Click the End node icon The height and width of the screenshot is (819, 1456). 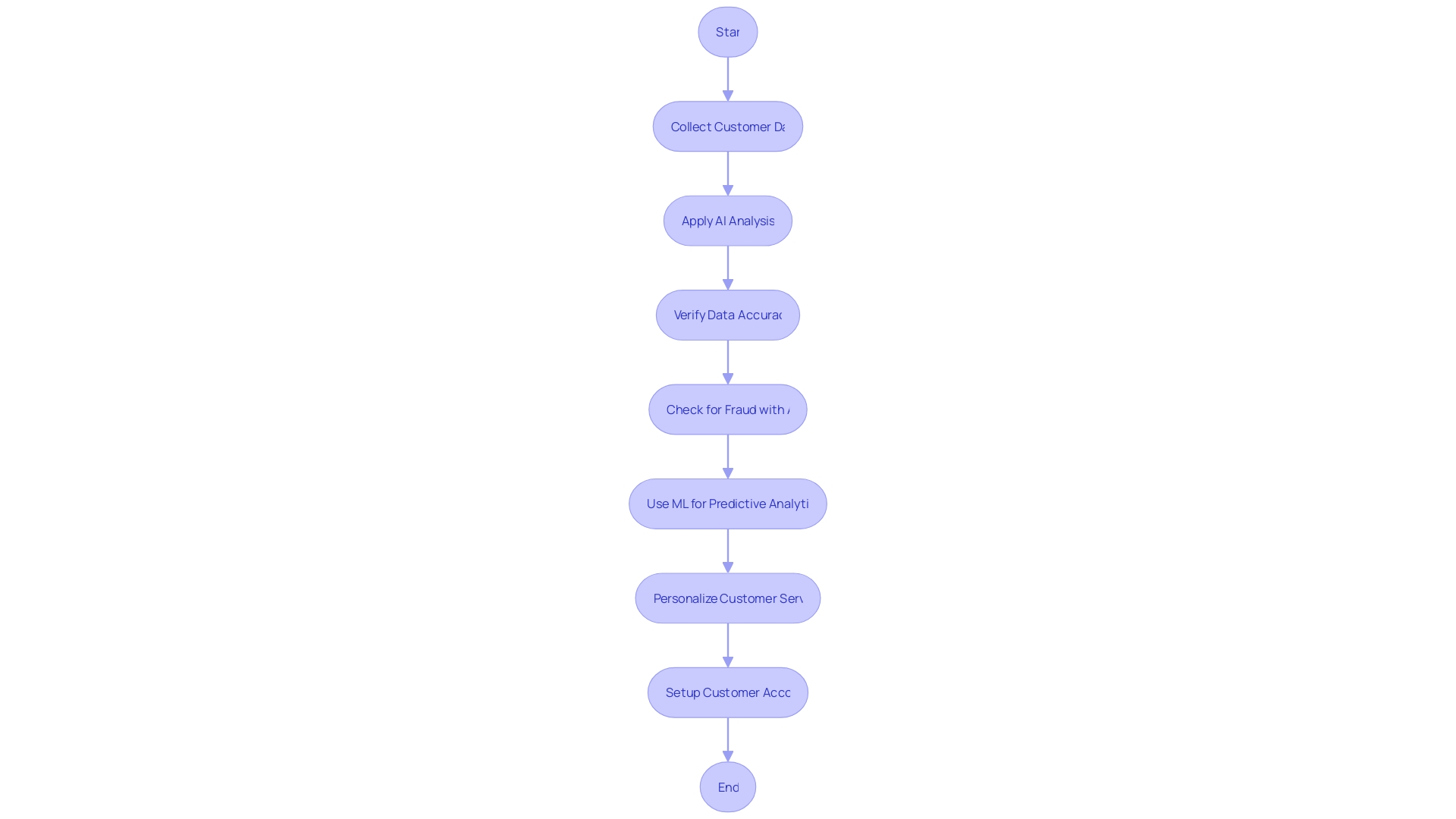click(x=728, y=786)
